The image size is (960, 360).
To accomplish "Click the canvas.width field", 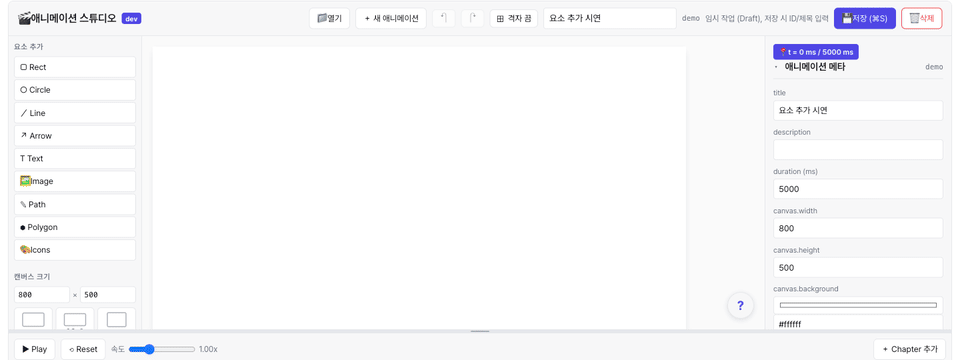I will 858,228.
